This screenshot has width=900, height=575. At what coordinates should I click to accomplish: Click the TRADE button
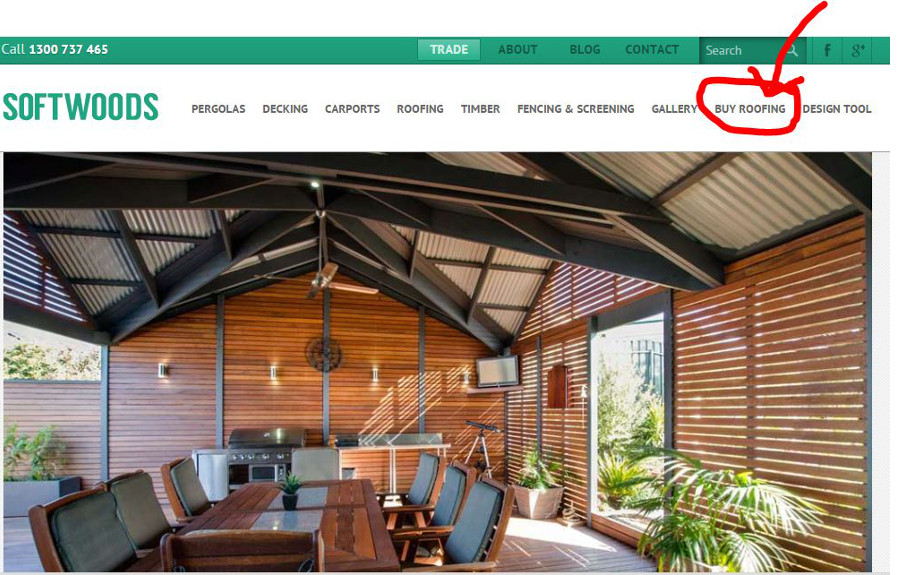tap(449, 50)
